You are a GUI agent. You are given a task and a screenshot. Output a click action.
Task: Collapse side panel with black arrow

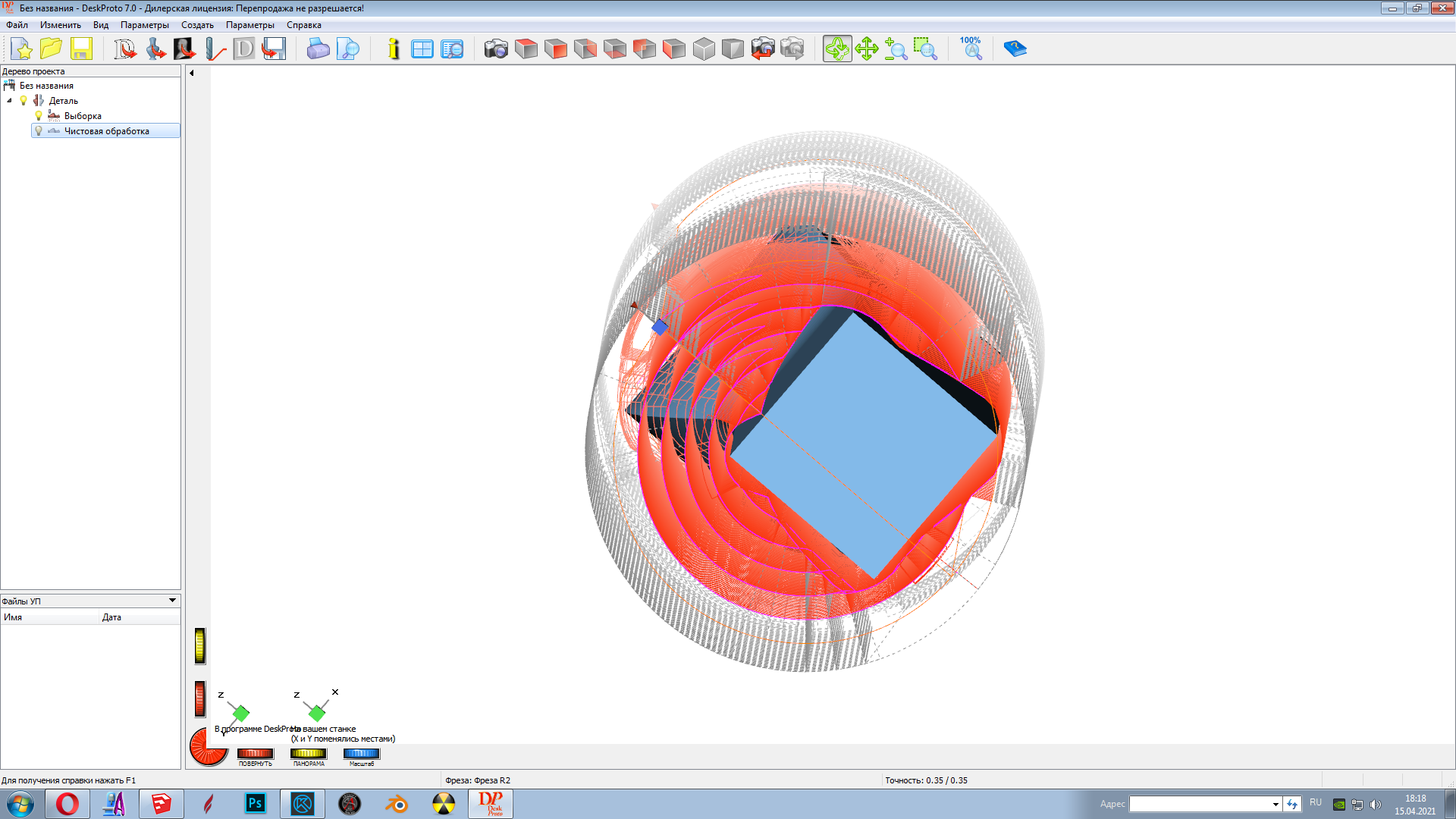(x=192, y=74)
